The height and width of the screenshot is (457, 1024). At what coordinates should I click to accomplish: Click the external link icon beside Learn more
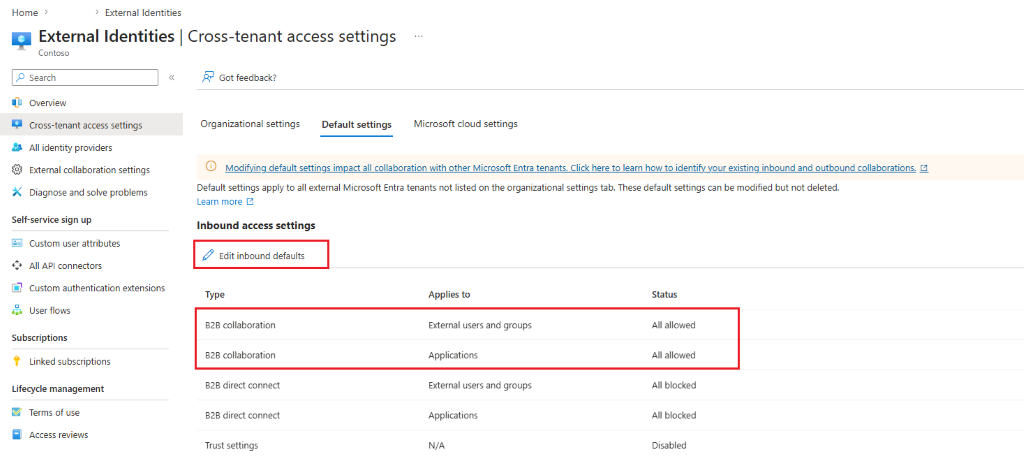pyautogui.click(x=249, y=202)
